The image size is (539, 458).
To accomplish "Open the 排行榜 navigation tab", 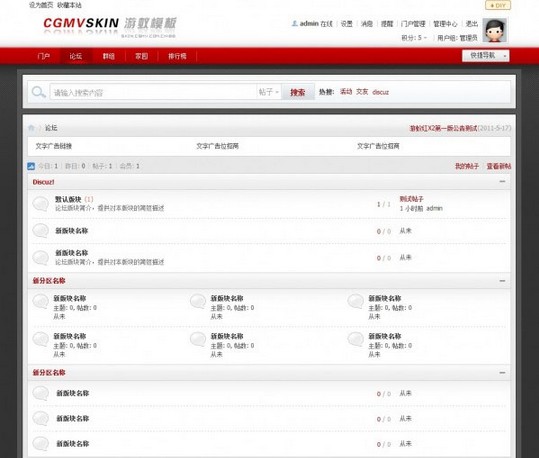I will click(177, 56).
